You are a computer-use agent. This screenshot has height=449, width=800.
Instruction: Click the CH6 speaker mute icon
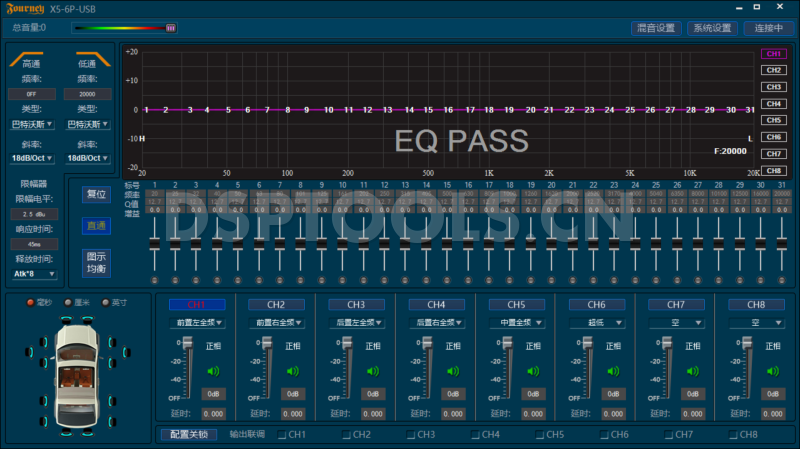pos(612,371)
